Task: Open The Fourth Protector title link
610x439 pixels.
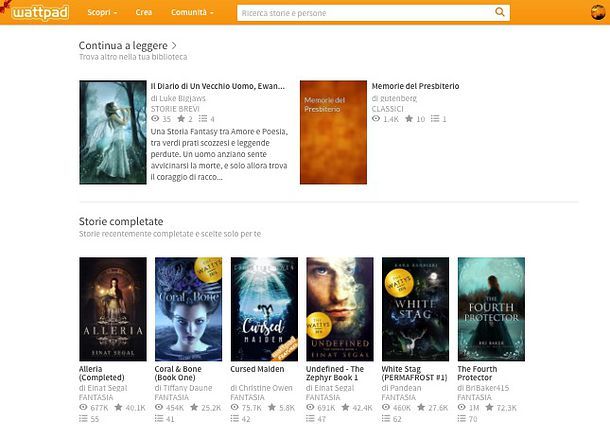Action: pyautogui.click(x=477, y=373)
